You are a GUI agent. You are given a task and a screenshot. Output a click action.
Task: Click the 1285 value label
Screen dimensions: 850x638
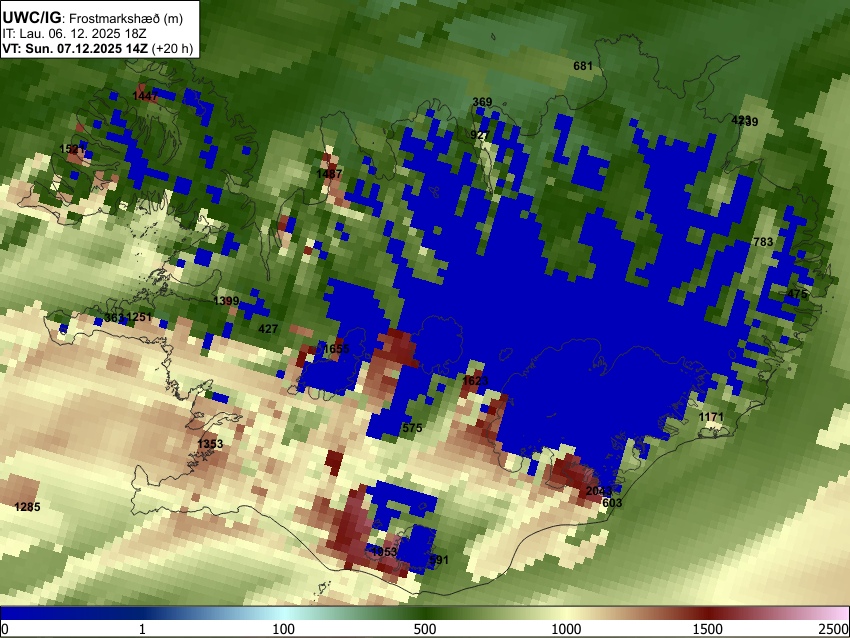pos(27,507)
